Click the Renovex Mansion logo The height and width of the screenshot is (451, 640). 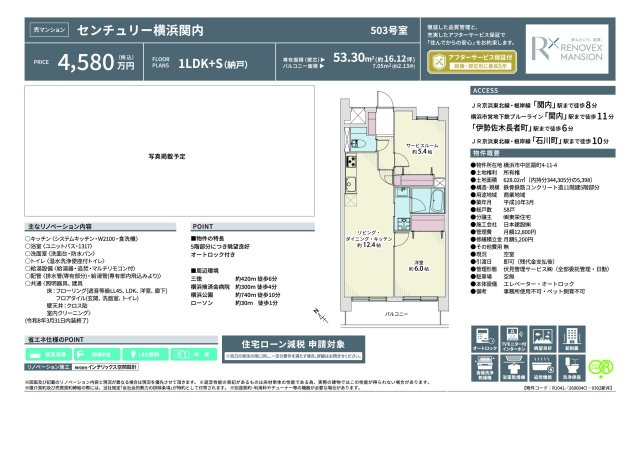pos(567,49)
